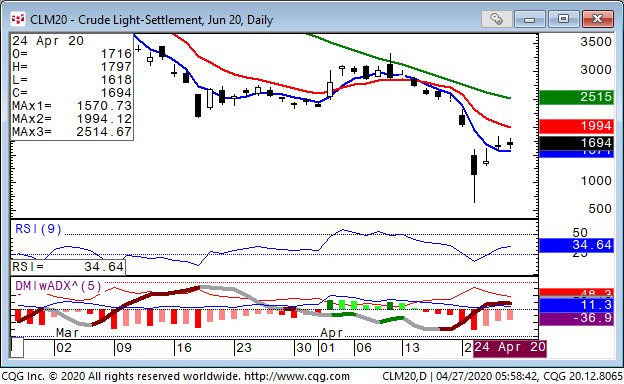Click the long-wick low candlestick near 500
Viewport: 624px width, 384px height.
click(x=474, y=176)
